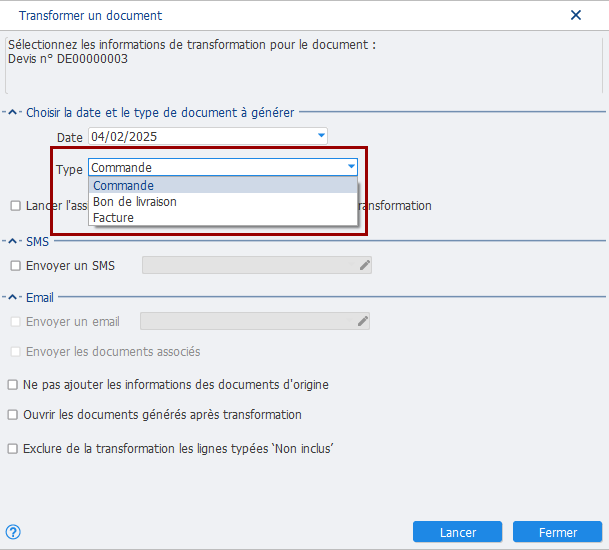Click the pencil icon in Email field
The width and height of the screenshot is (609, 550).
pyautogui.click(x=363, y=321)
